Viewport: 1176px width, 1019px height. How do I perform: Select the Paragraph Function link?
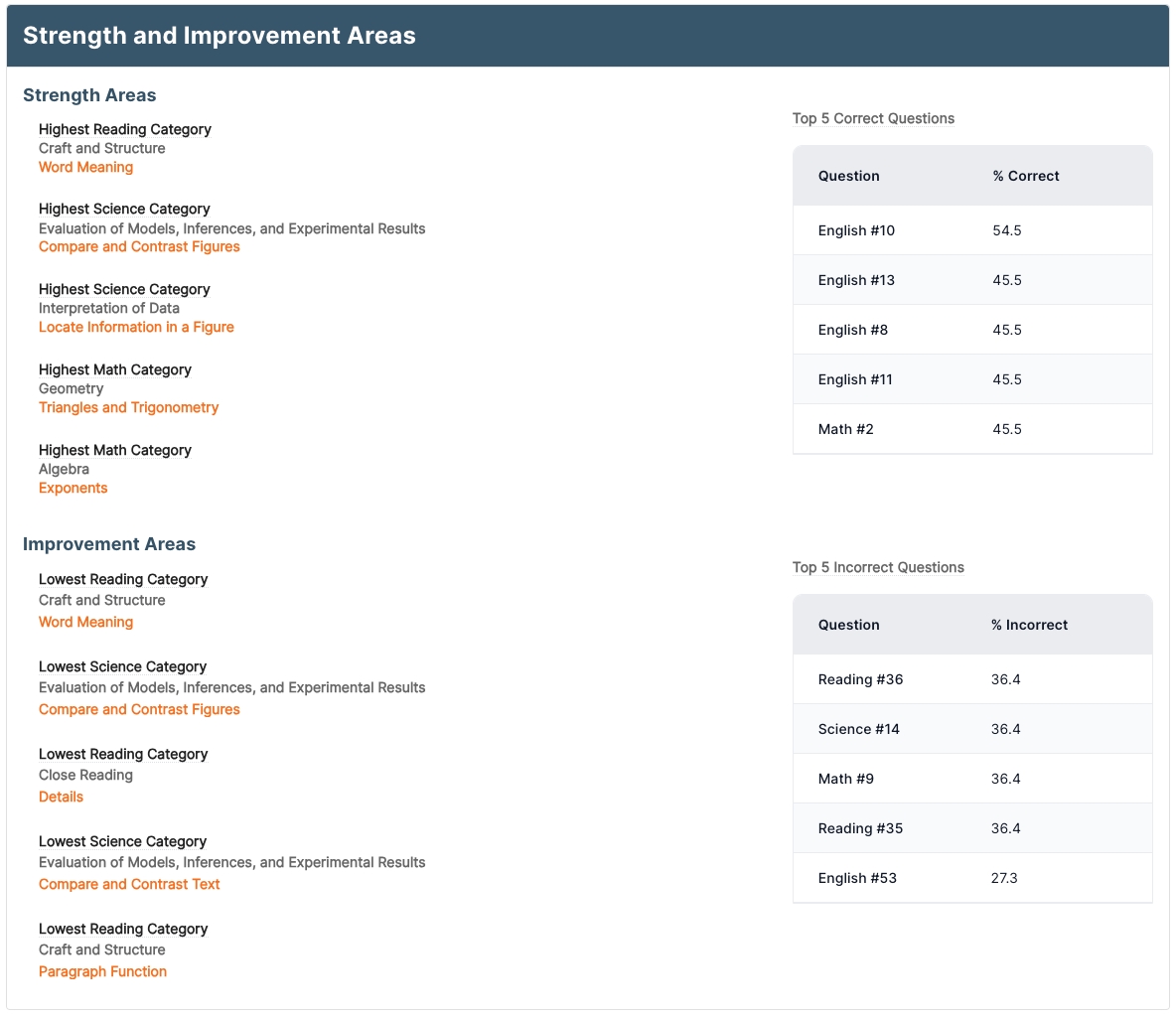point(102,971)
